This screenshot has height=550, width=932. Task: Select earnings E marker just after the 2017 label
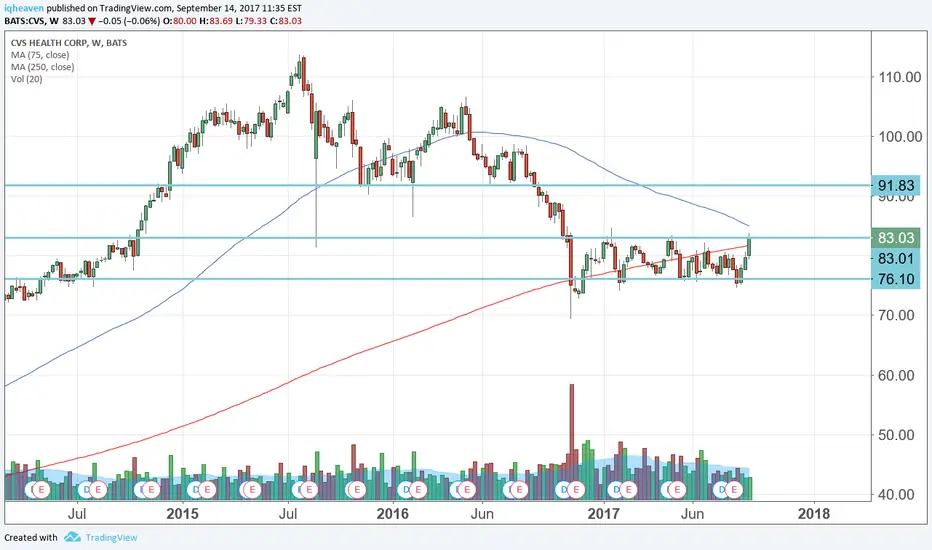(x=628, y=490)
